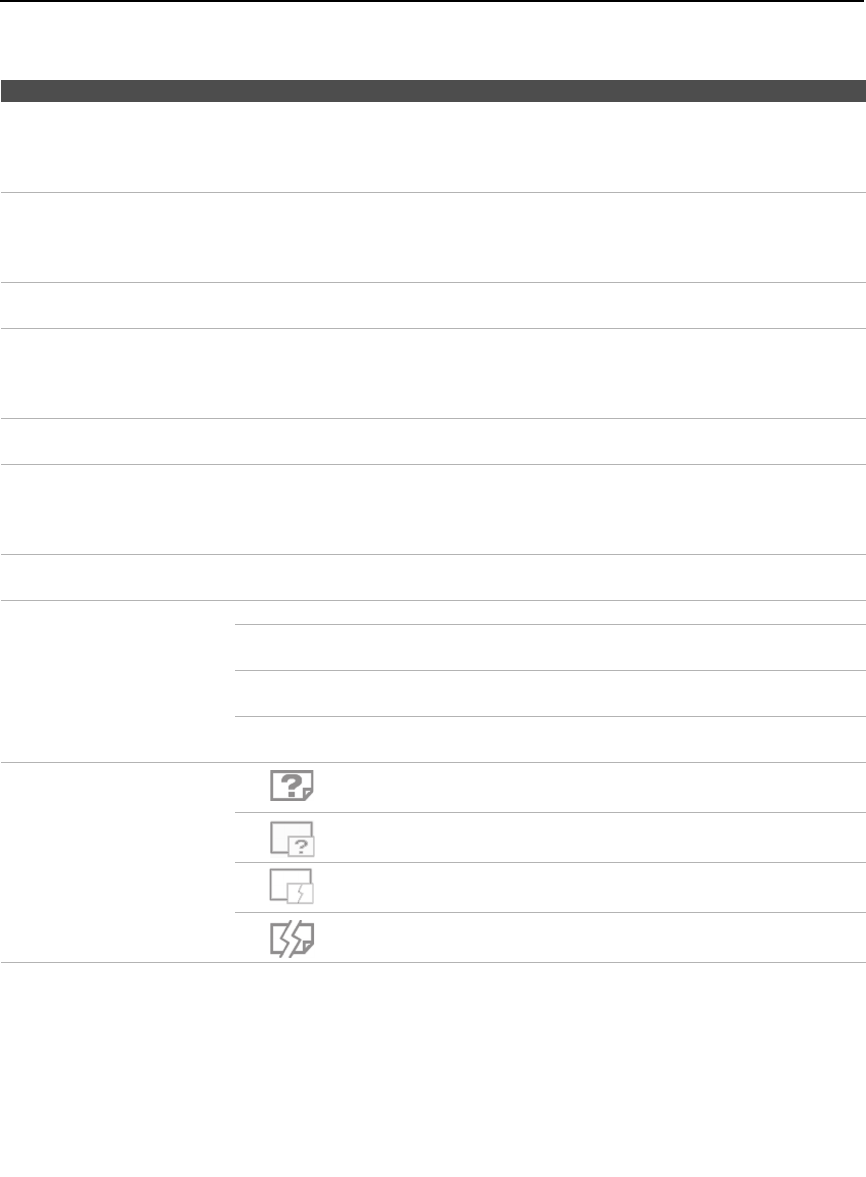Click the thin first sub-row above the icon section
This screenshot has height=1177, width=866.
click(x=549, y=612)
